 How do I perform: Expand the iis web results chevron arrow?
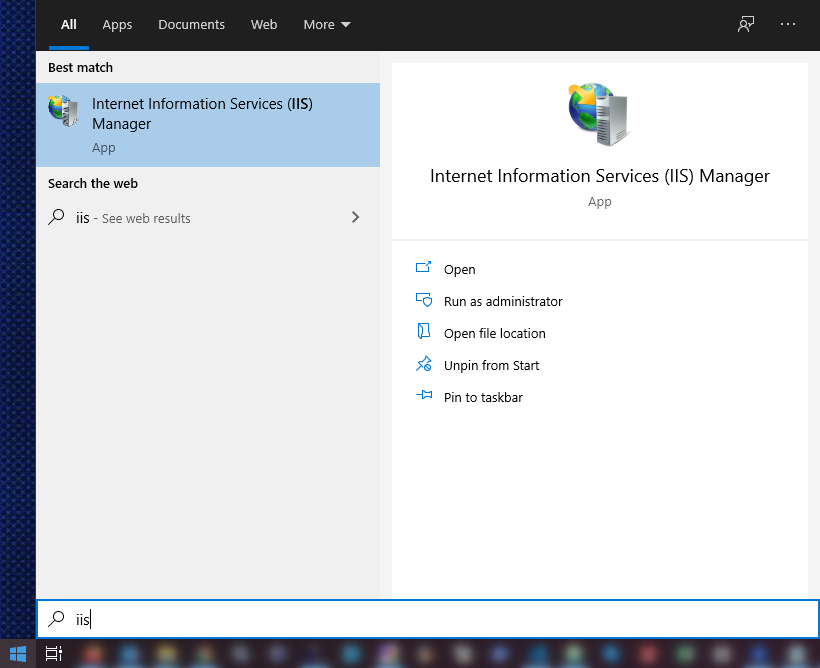point(355,217)
